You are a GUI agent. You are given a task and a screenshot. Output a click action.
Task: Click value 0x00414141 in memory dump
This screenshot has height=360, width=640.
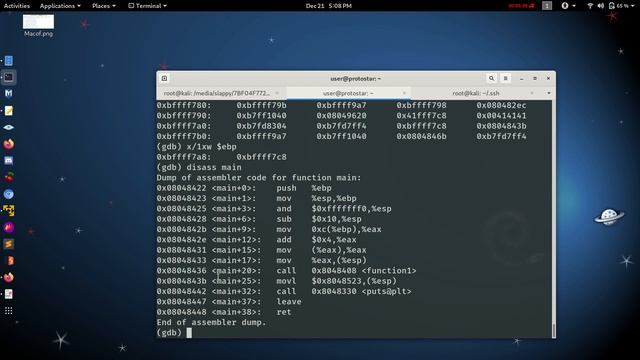[x=501, y=116]
